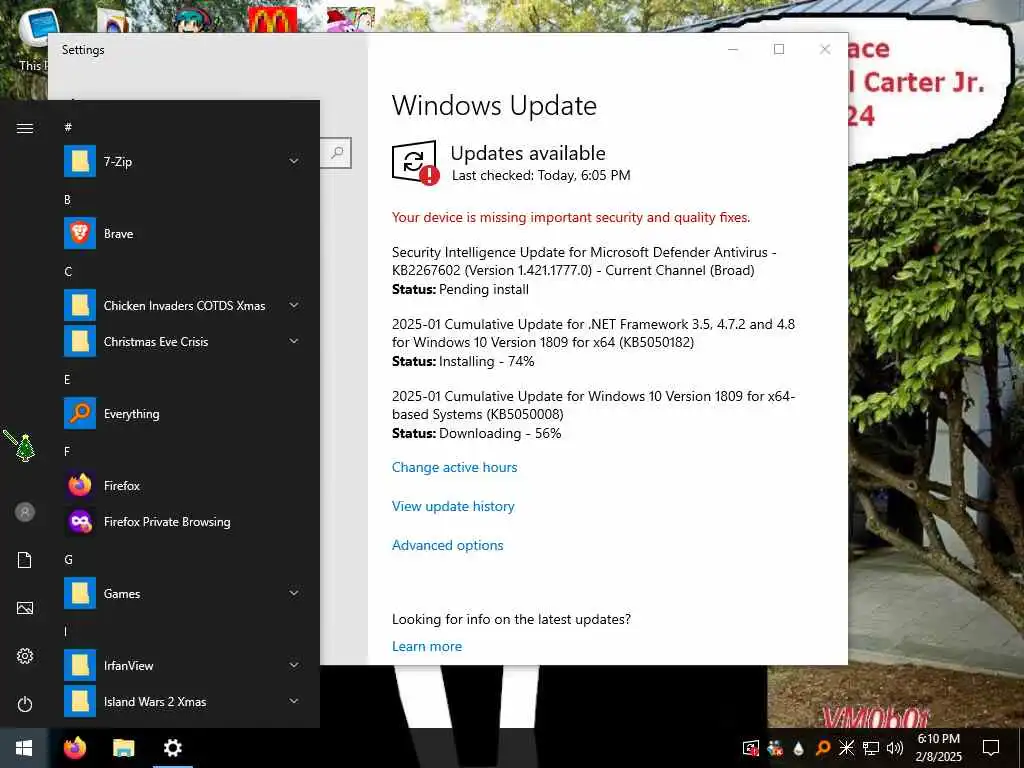Click the taskbar clock showing 6:10 PM
Viewport: 1024px width, 768px height.
[938, 748]
